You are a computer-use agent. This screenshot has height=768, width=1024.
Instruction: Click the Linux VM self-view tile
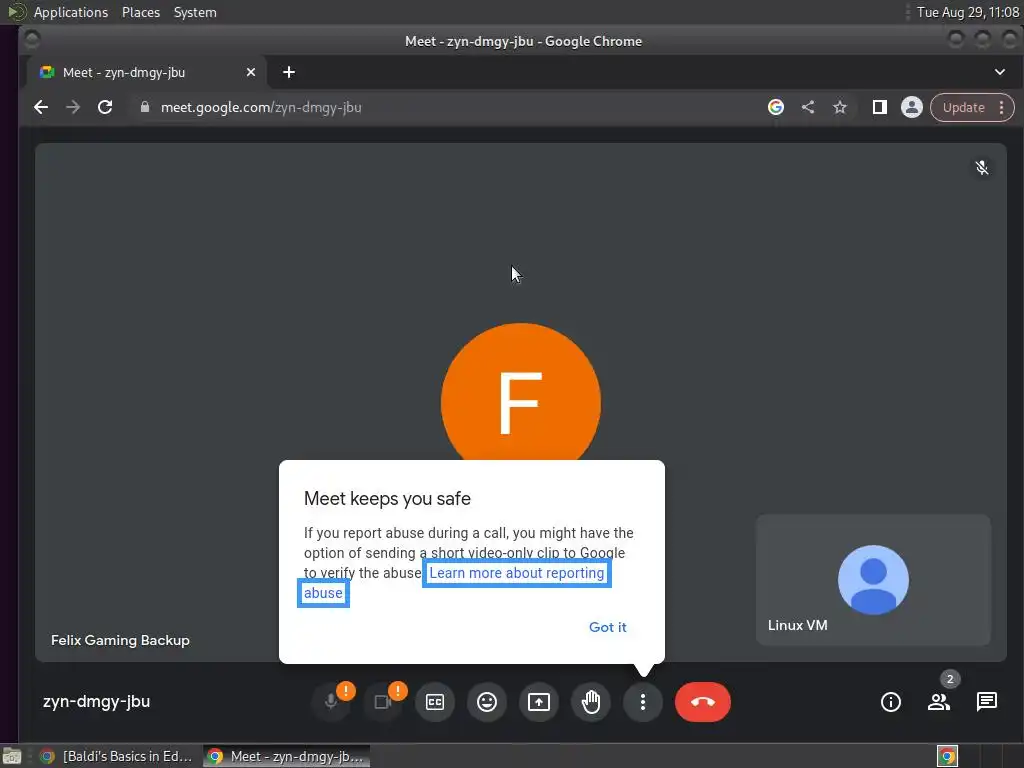(873, 580)
